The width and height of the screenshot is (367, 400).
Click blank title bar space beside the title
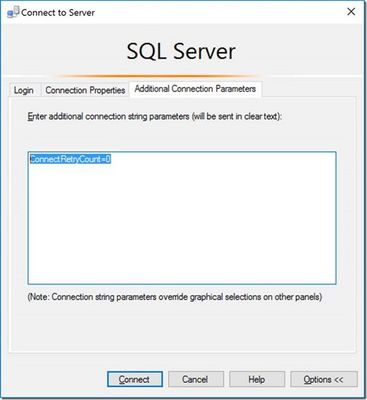[217, 13]
